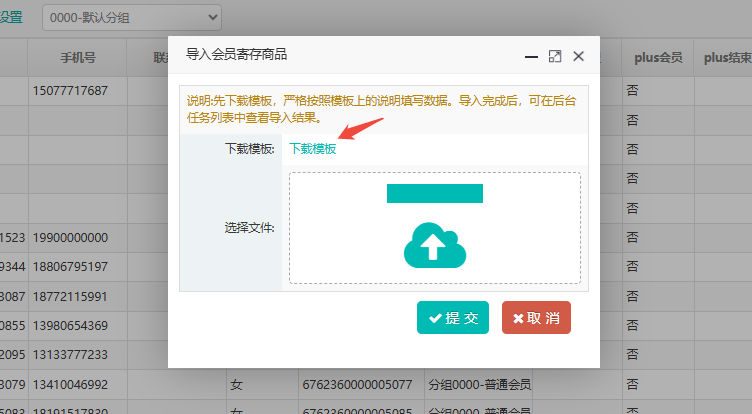Click the 分组0000-普通会员 cell
This screenshot has width=752, height=414.
point(479,384)
